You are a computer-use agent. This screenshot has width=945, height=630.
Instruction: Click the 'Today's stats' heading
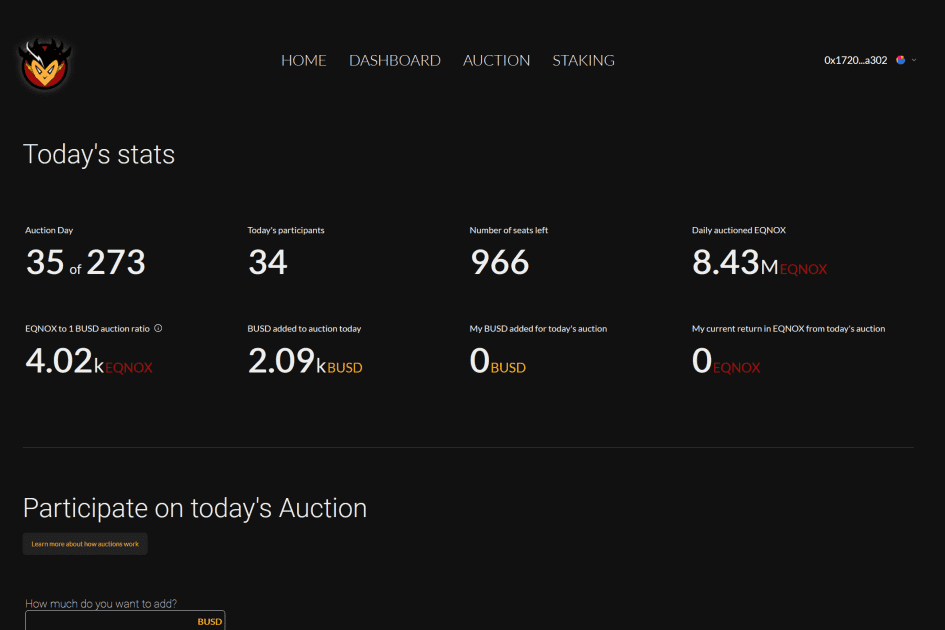coord(99,154)
